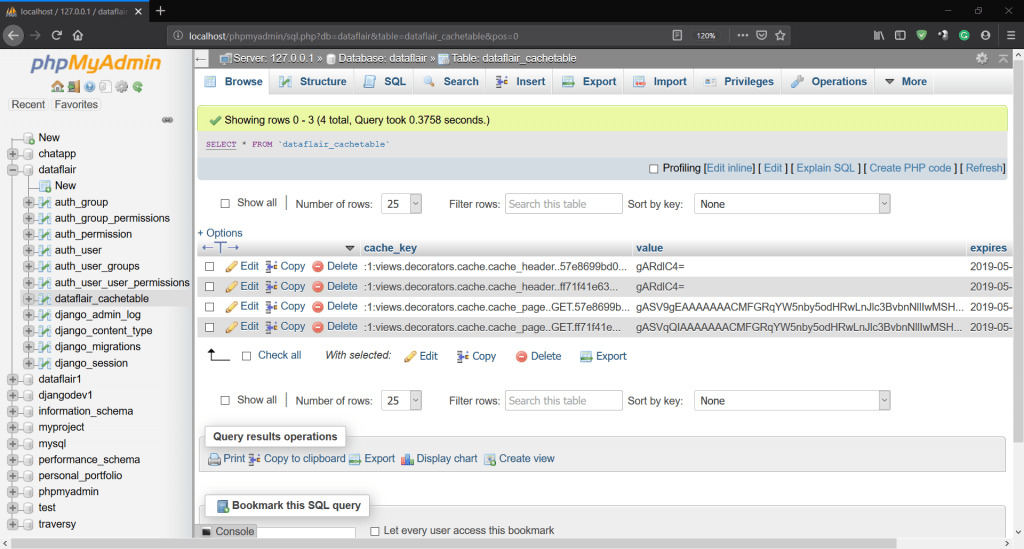Expand the chatapp database node
Image resolution: width=1024 pixels, height=549 pixels.
pos(12,154)
